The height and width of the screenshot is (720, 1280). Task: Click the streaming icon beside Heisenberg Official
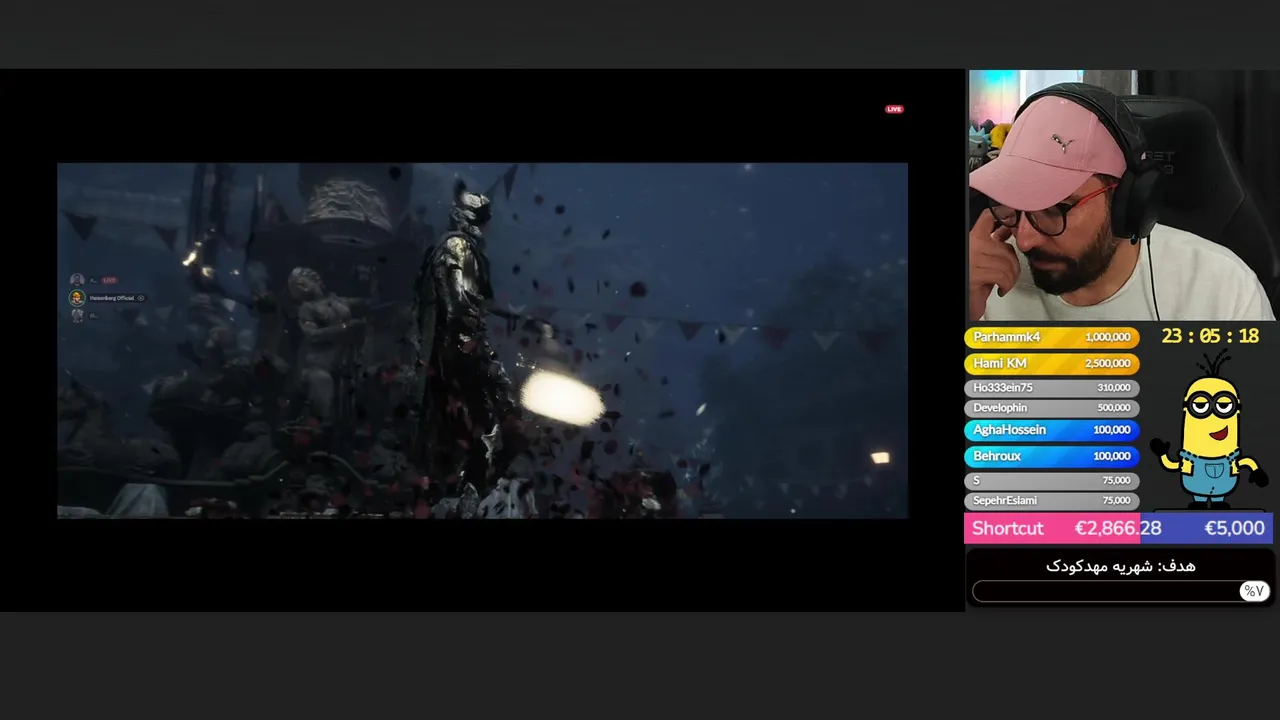tap(141, 298)
